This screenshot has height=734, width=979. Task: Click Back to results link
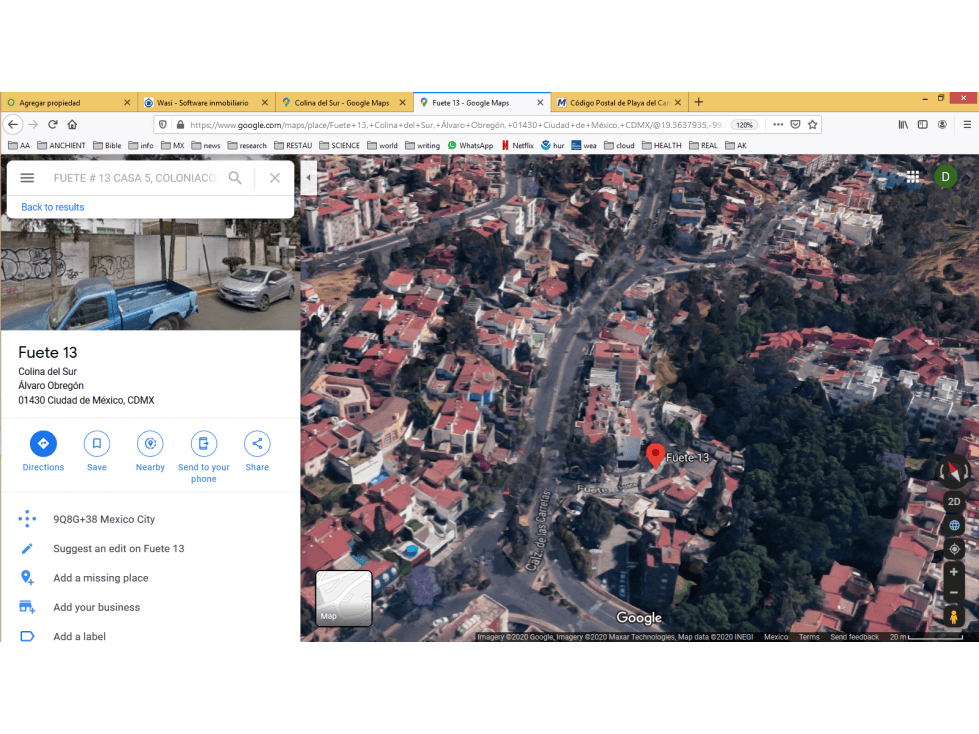(x=52, y=207)
